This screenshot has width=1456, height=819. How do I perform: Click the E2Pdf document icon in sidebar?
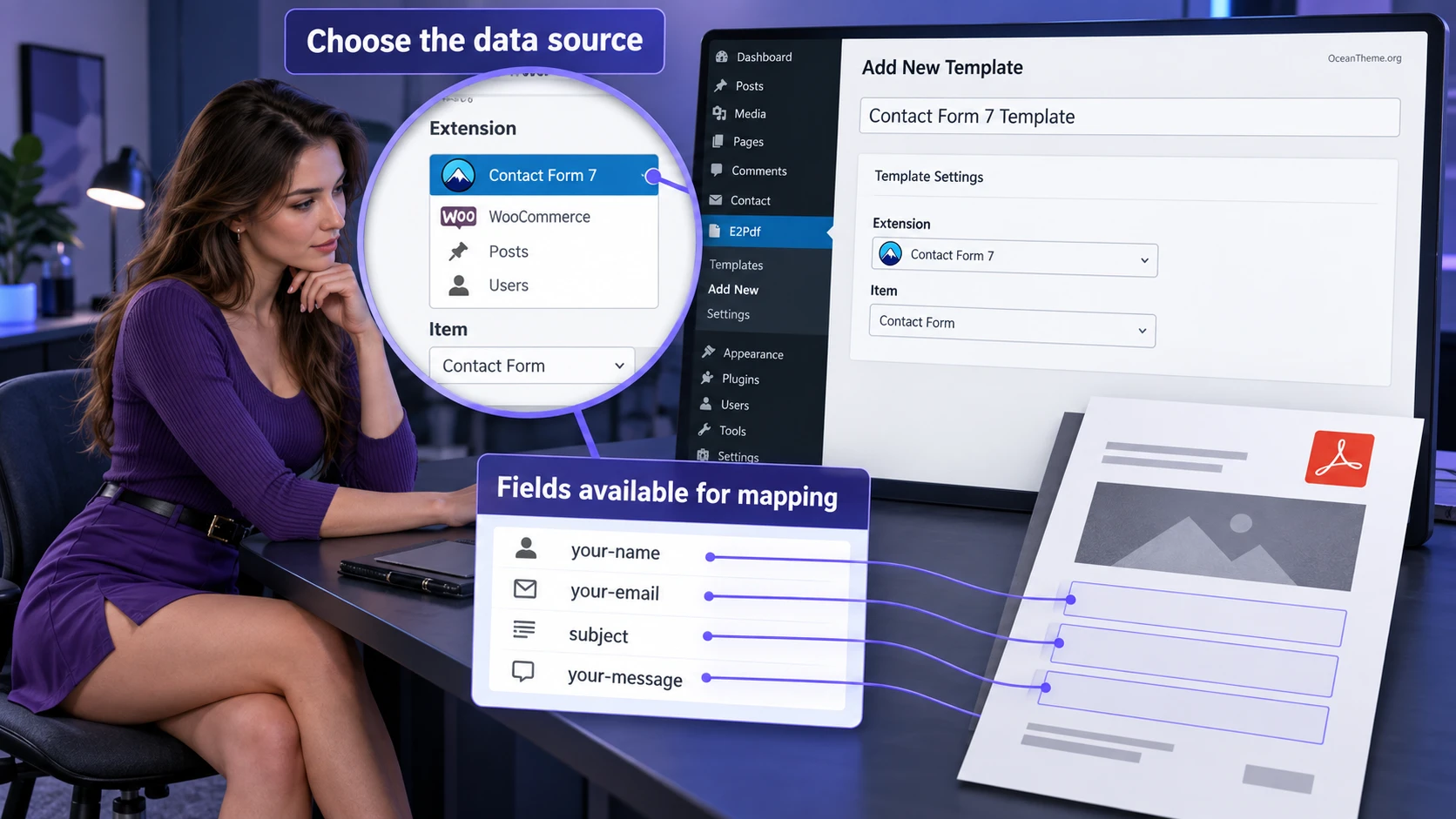(714, 231)
